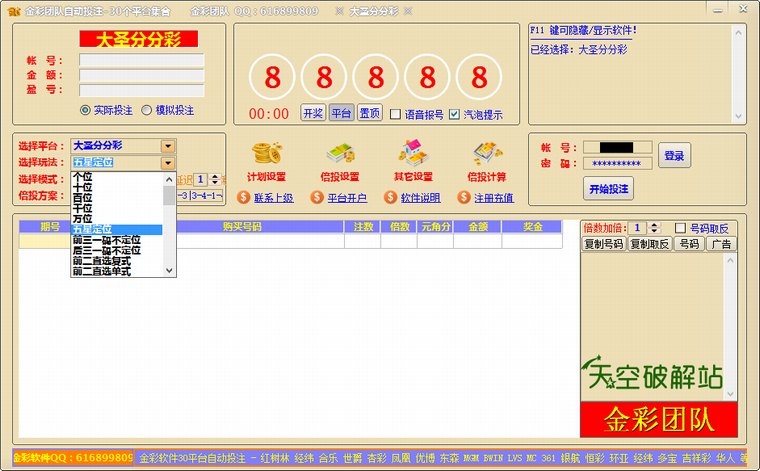This screenshot has height=471, width=760.
Task: Click coin icon next to 注册充值
Action: click(x=463, y=198)
